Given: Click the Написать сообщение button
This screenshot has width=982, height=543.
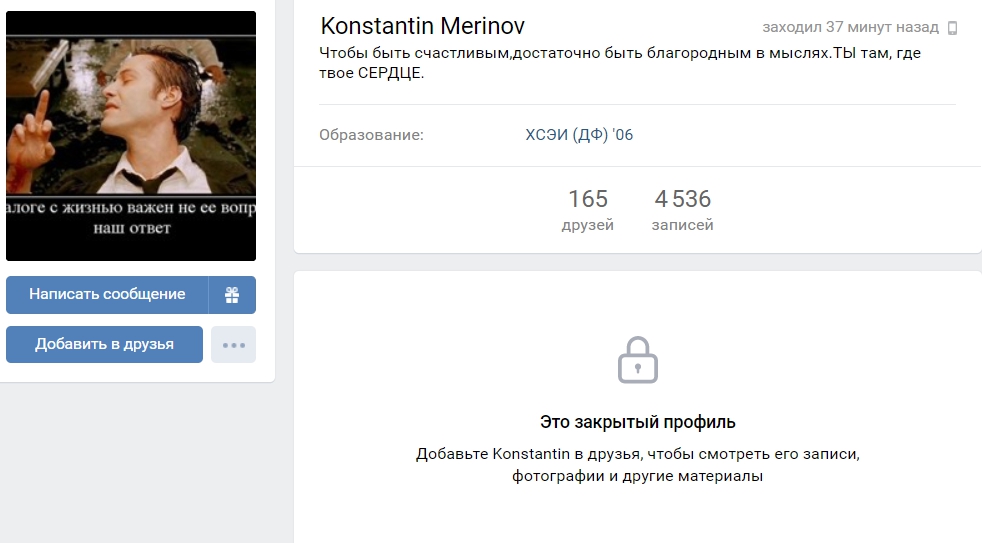Looking at the screenshot, I should click(x=107, y=295).
